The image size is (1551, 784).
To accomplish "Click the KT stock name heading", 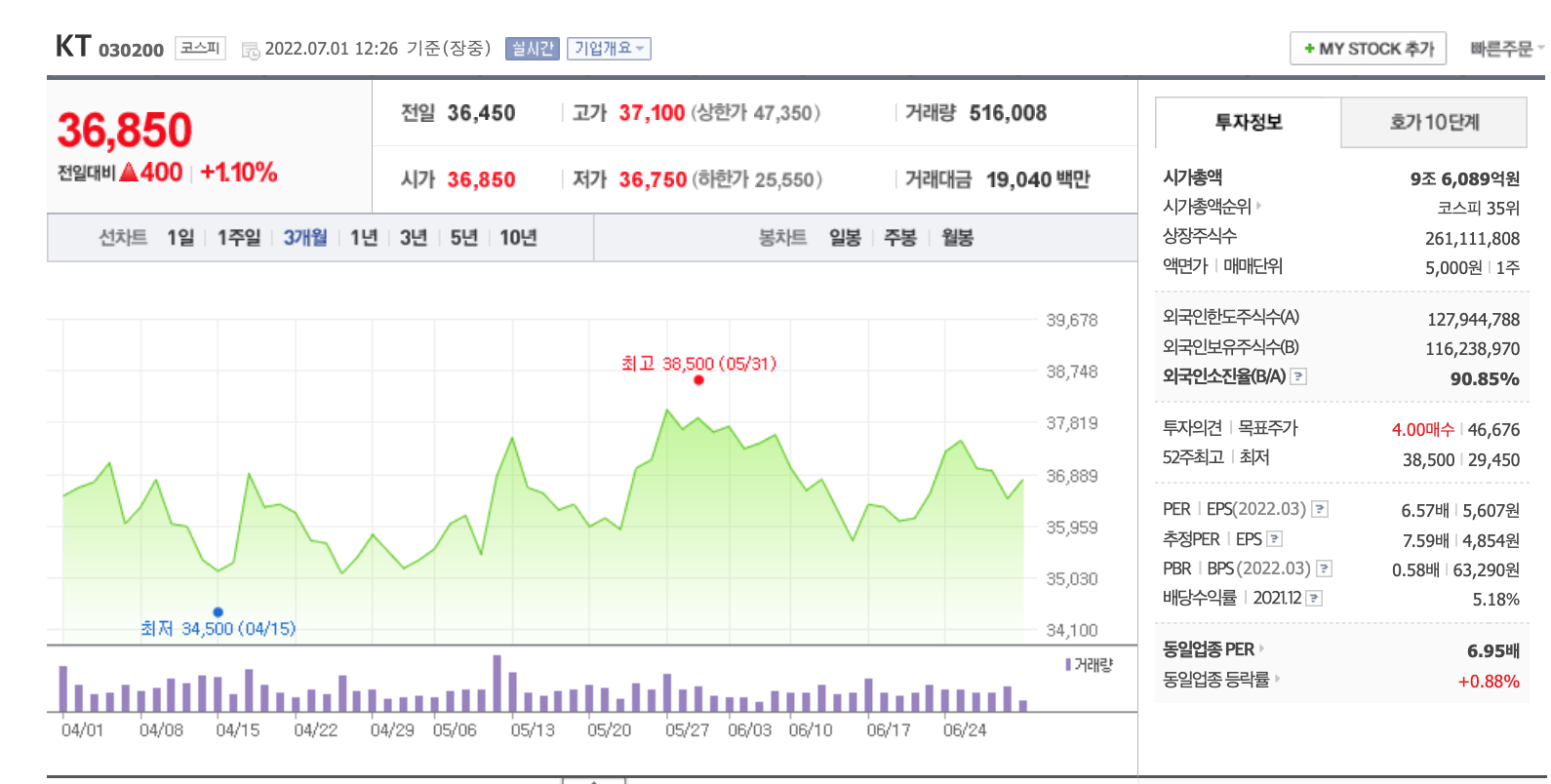I will point(73,46).
